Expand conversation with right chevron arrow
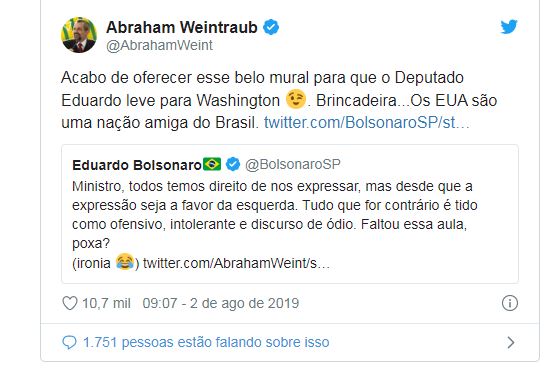Viewport: 551px width, 378px height. 511,342
